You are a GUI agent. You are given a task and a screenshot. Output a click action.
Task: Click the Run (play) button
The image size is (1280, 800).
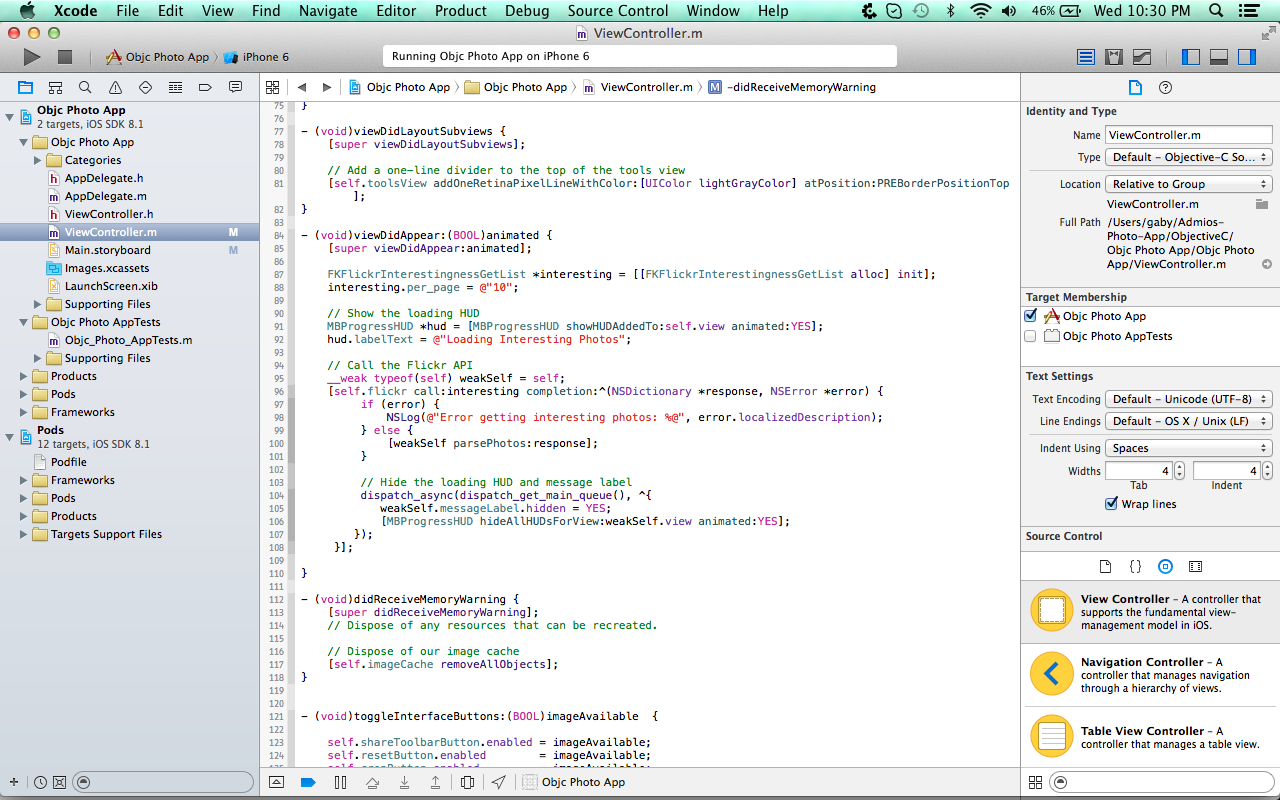tap(32, 57)
